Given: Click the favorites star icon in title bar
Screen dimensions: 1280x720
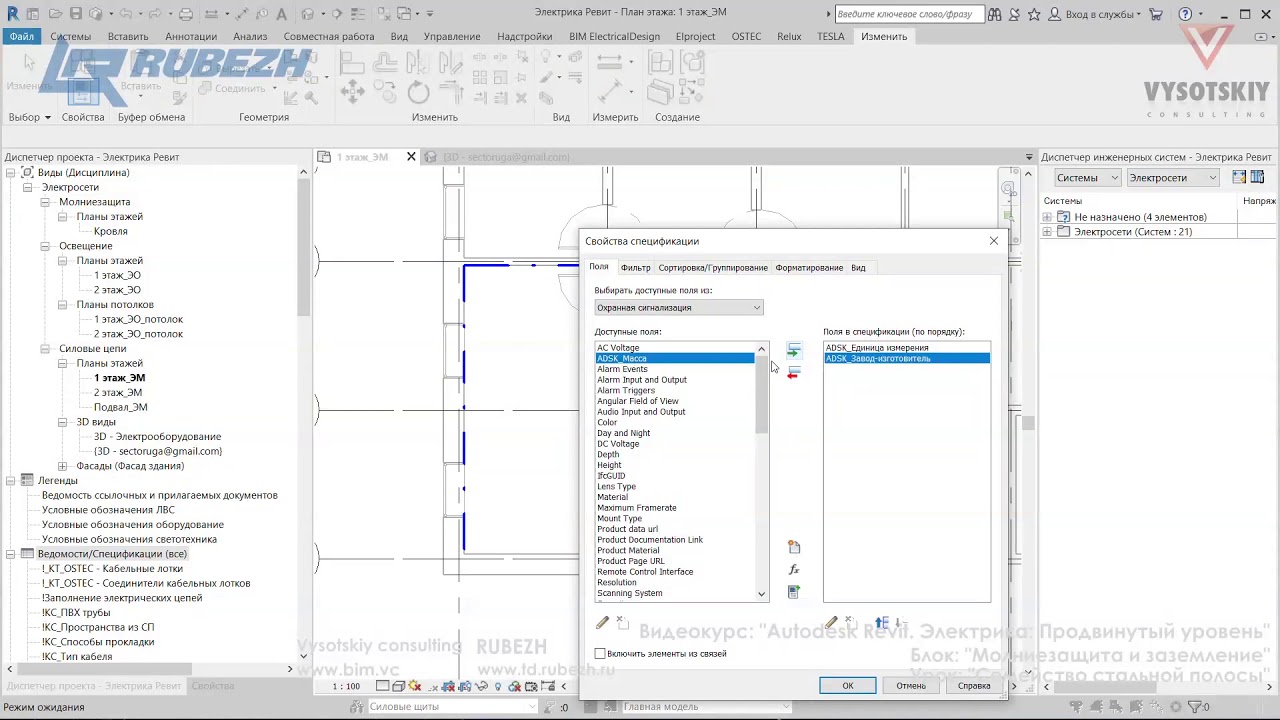Looking at the screenshot, I should 1034,14.
